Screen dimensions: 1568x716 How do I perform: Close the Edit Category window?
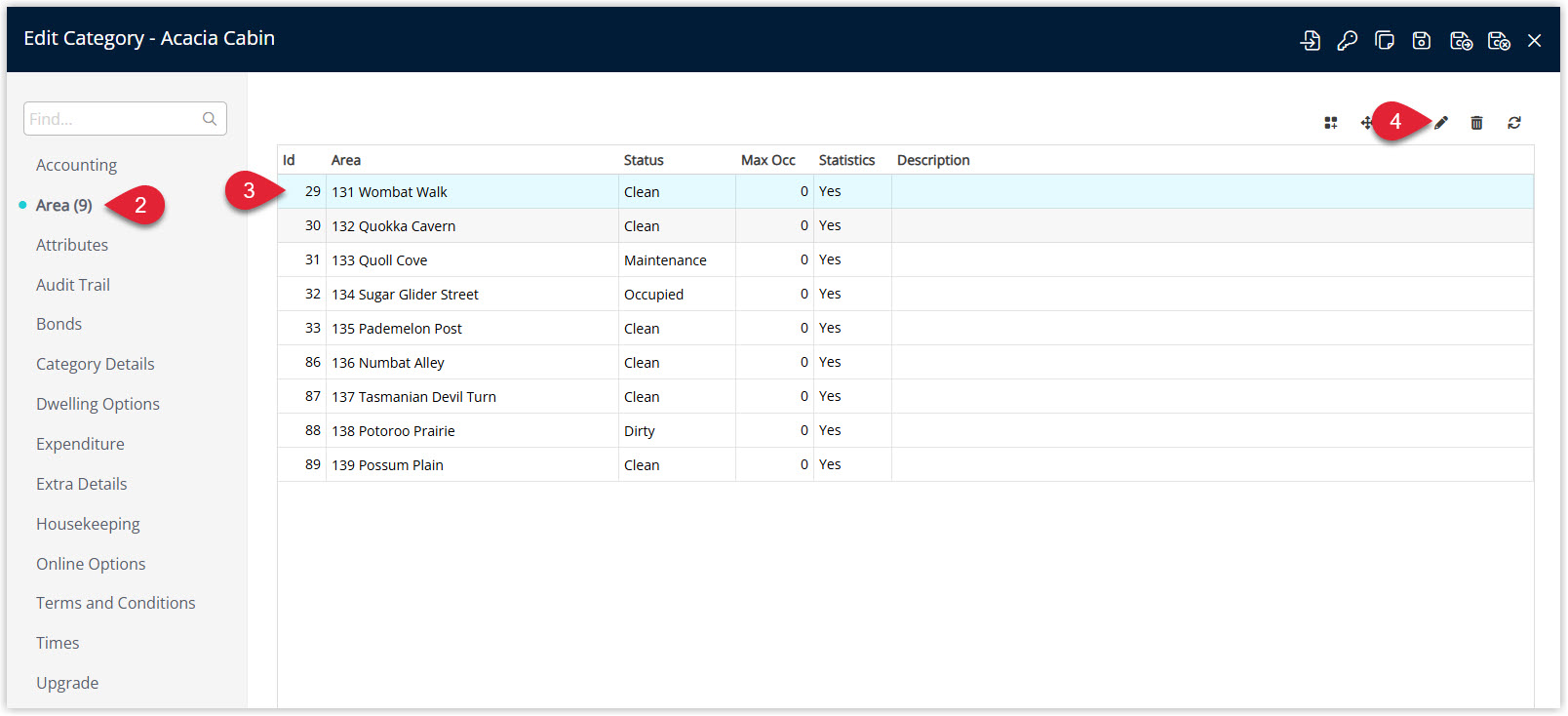pos(1535,40)
